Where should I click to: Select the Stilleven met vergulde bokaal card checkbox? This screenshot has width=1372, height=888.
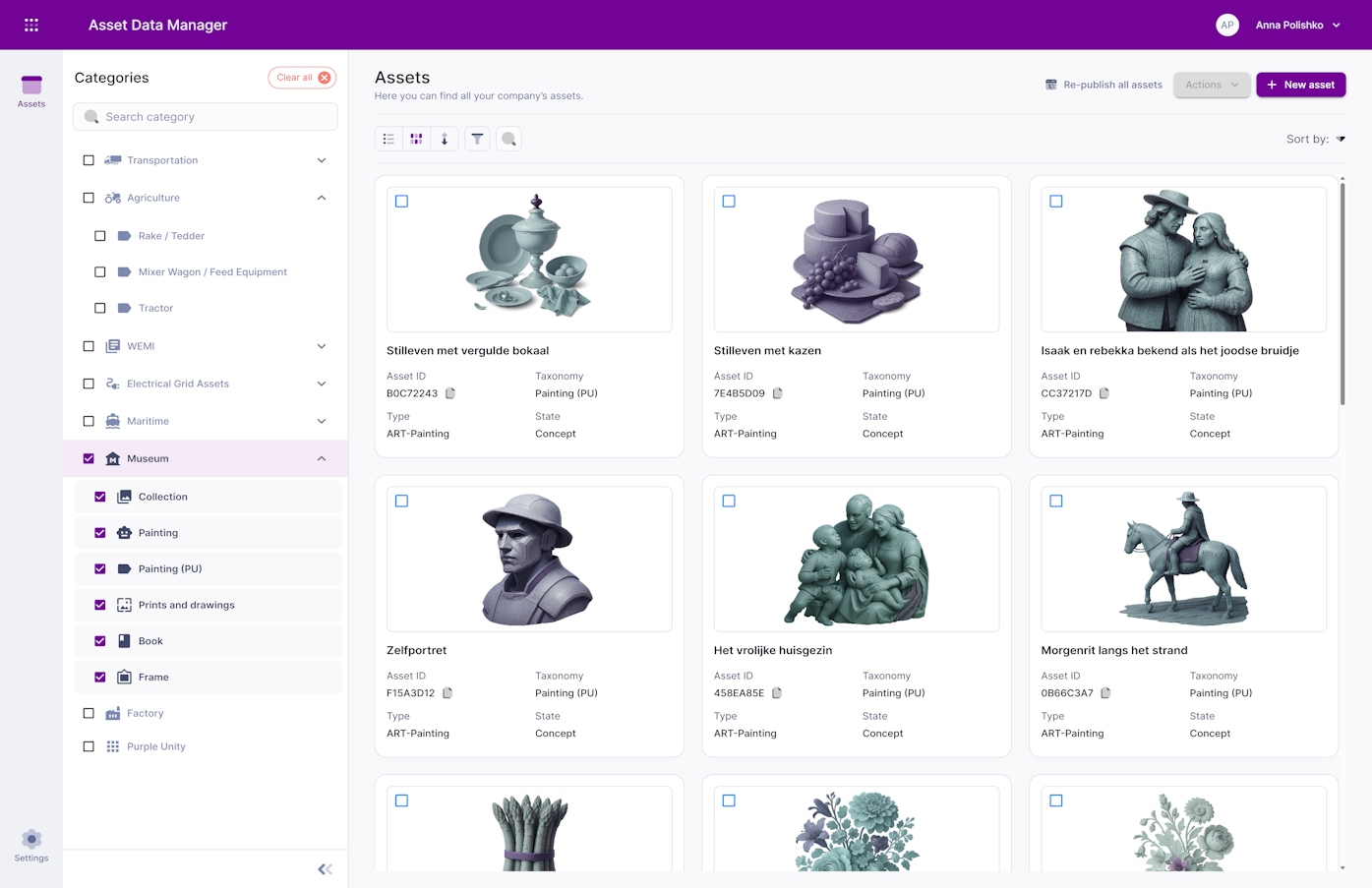[401, 202]
